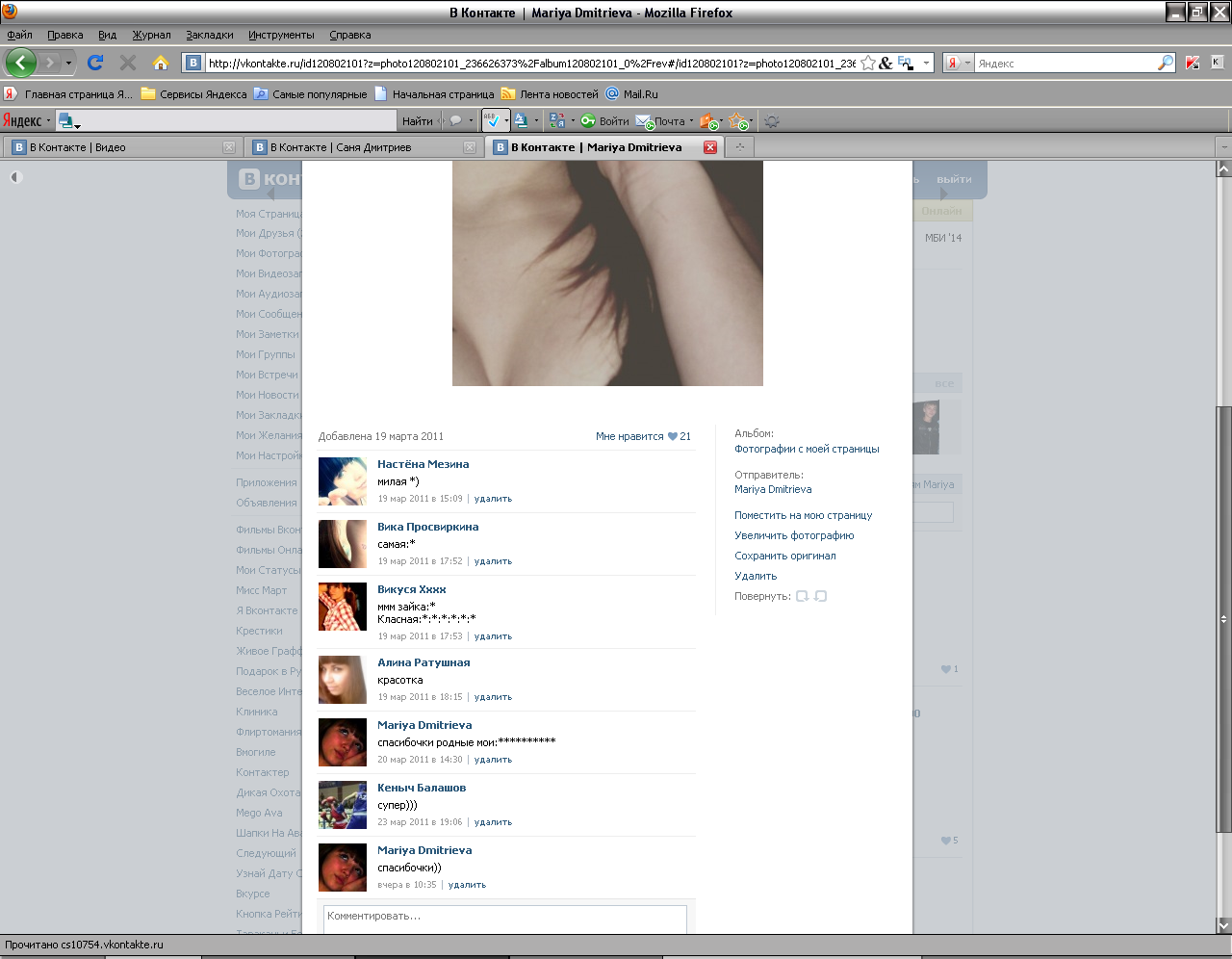Click the Forward navigation arrow
This screenshot has width=1232, height=959.
point(50,63)
